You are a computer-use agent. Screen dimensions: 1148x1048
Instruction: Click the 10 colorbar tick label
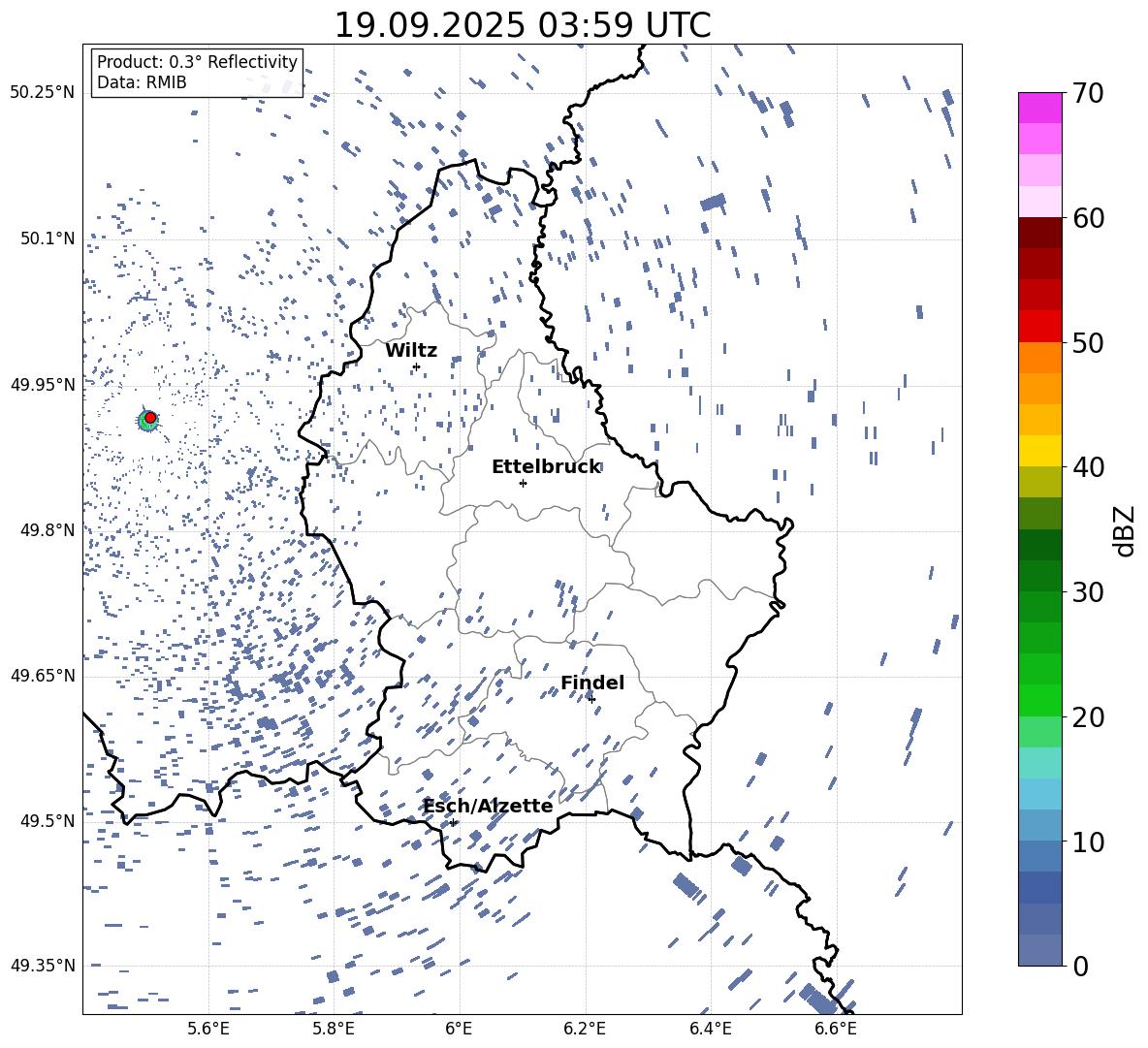[x=1088, y=842]
